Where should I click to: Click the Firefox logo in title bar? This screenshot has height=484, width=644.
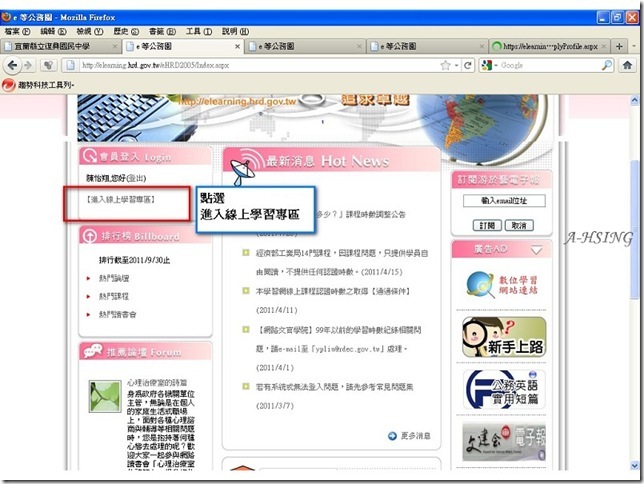point(6,17)
